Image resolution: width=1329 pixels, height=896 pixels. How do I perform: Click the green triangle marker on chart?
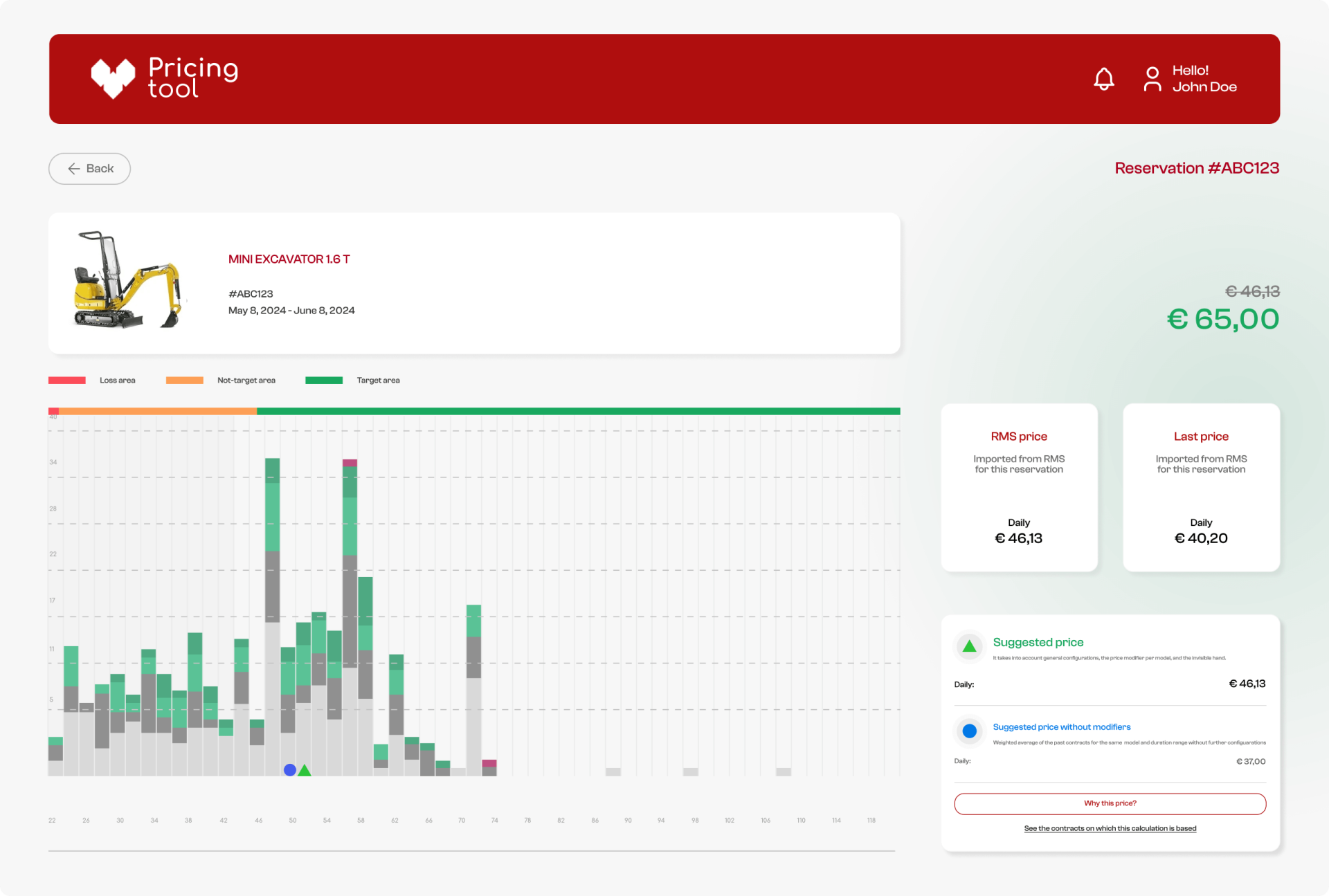point(305,770)
